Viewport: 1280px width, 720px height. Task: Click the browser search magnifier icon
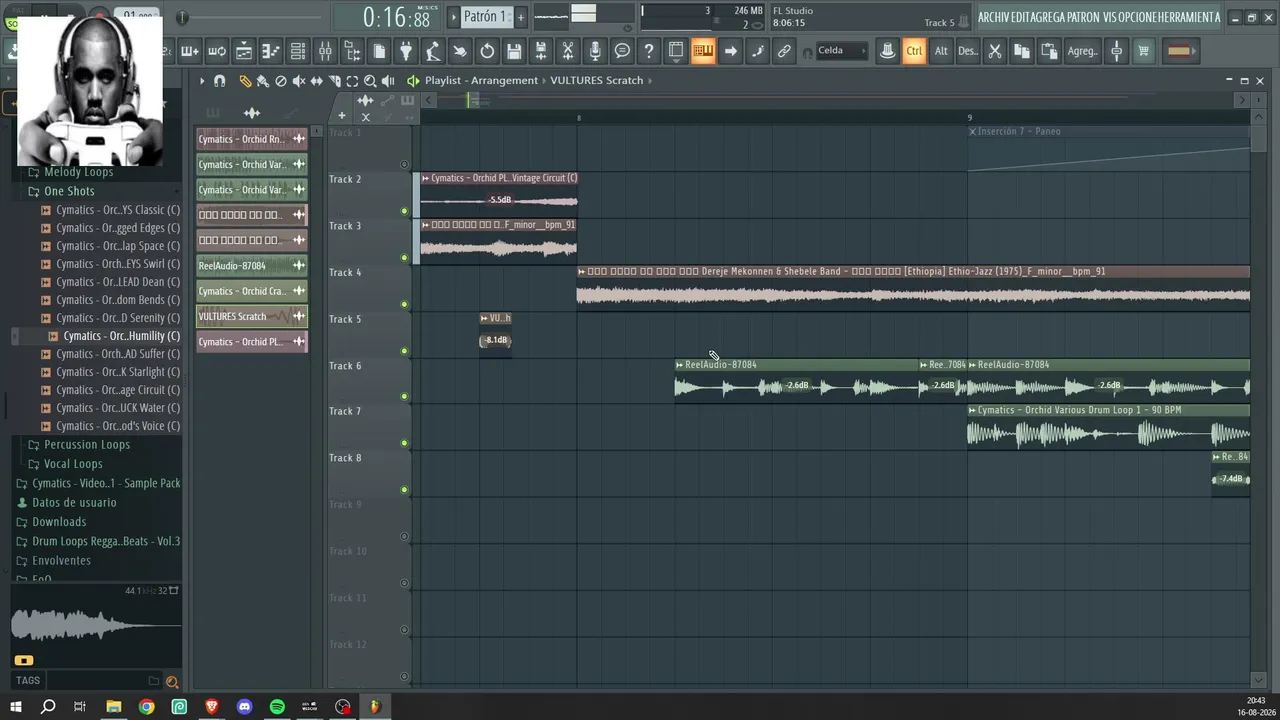point(172,682)
